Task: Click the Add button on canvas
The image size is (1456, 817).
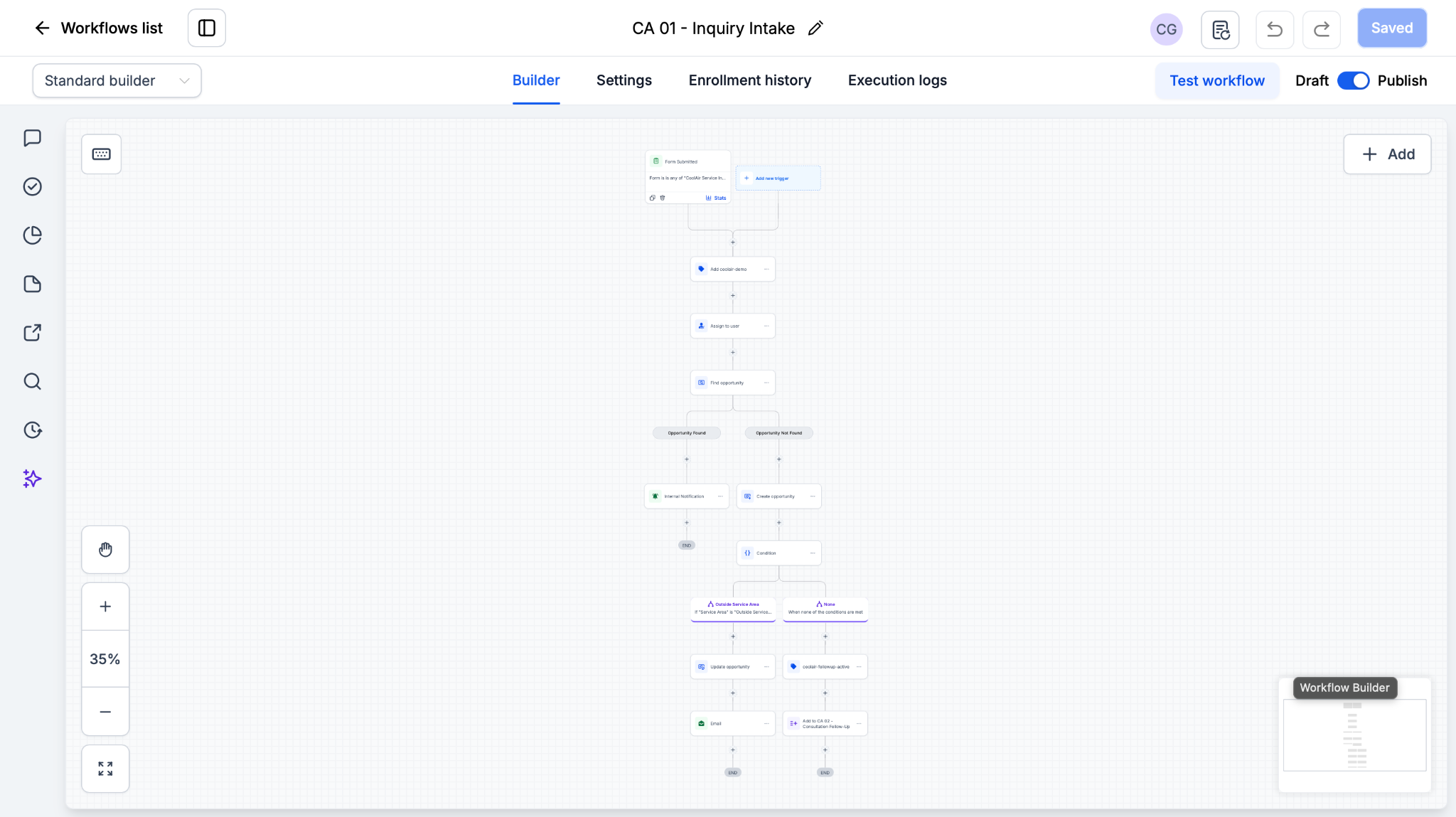Action: pos(1387,154)
